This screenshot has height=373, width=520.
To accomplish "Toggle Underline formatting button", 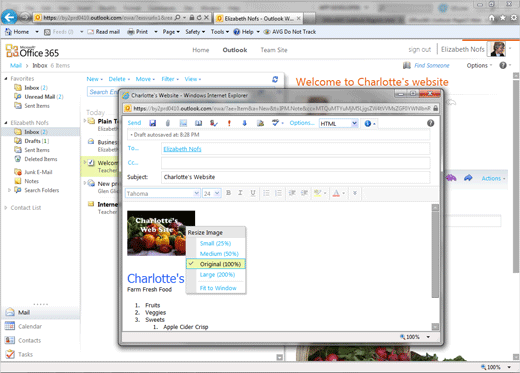I will click(253, 193).
